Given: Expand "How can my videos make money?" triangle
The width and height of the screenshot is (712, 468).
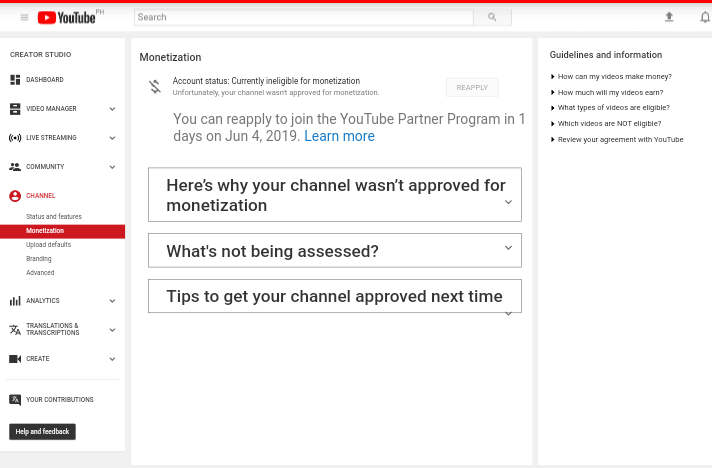Looking at the screenshot, I should [553, 77].
